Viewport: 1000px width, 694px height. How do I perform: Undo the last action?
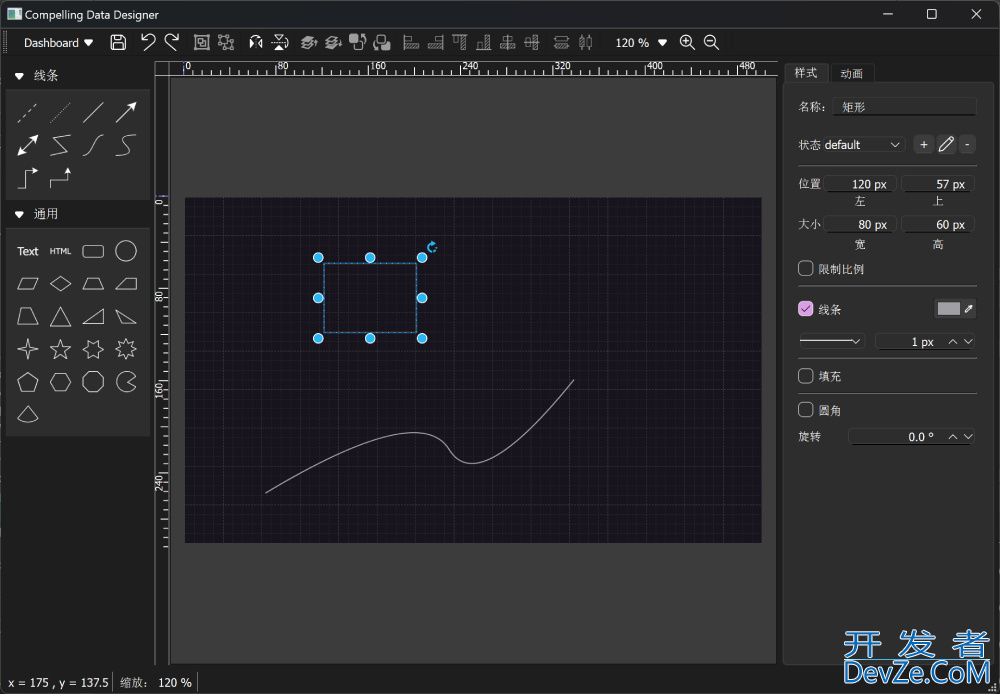[148, 43]
